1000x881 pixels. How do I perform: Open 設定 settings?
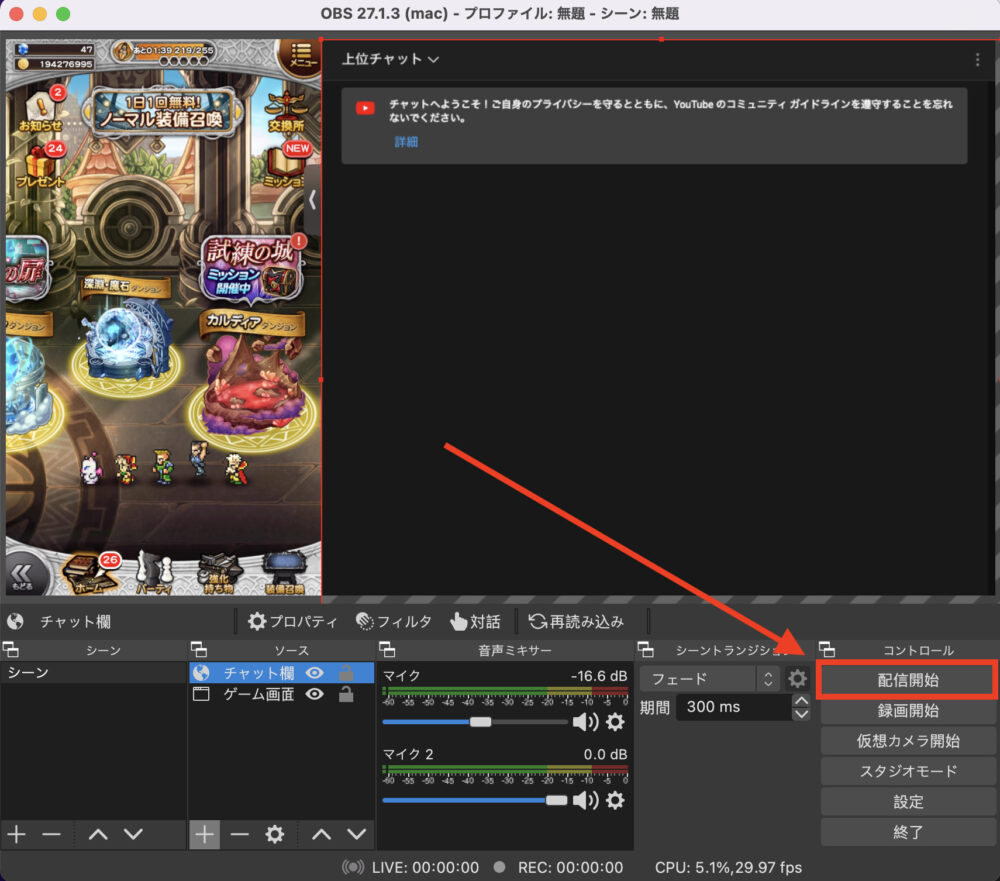coord(908,802)
